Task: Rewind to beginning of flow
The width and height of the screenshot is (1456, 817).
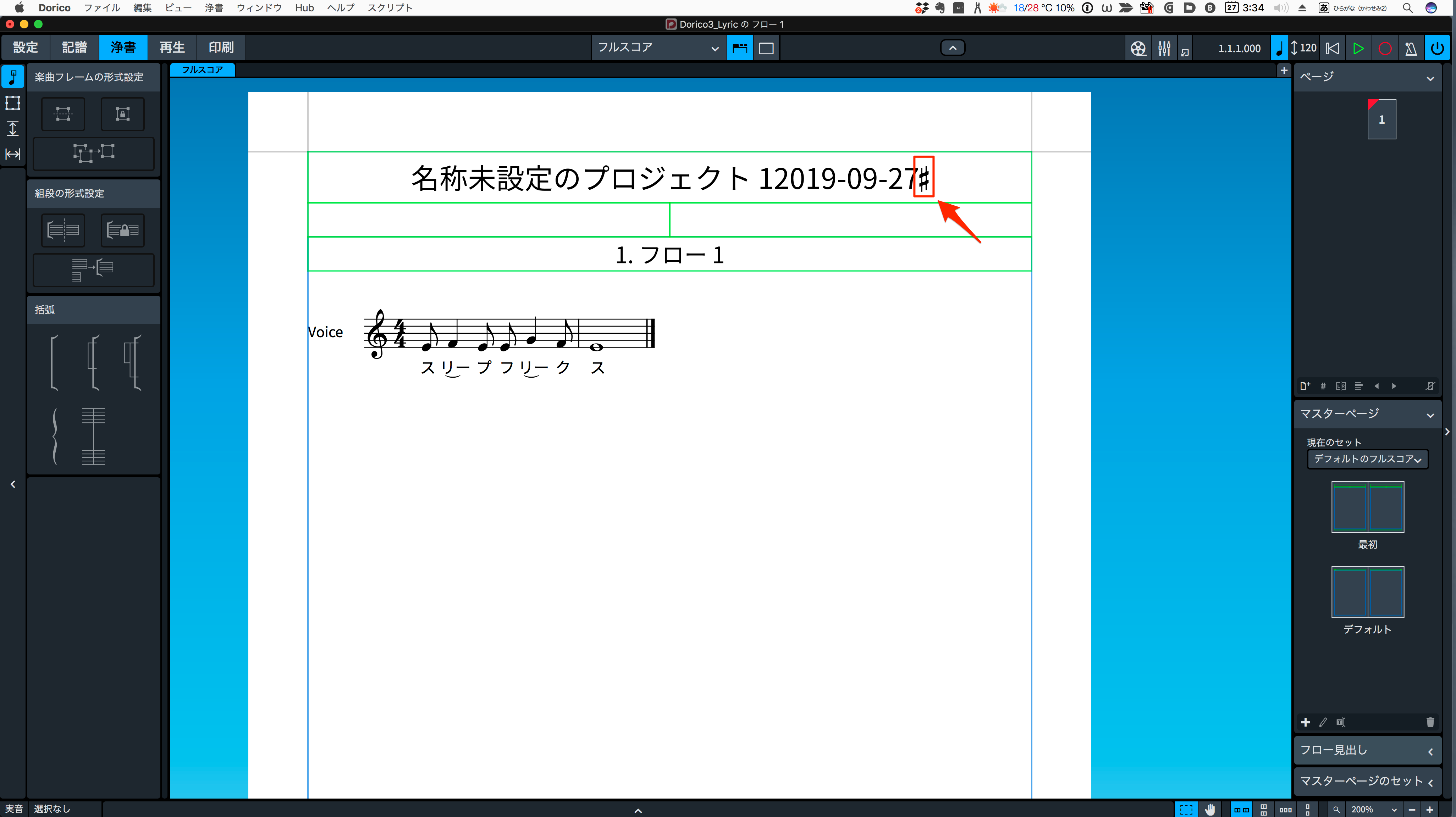Action: 1332,49
